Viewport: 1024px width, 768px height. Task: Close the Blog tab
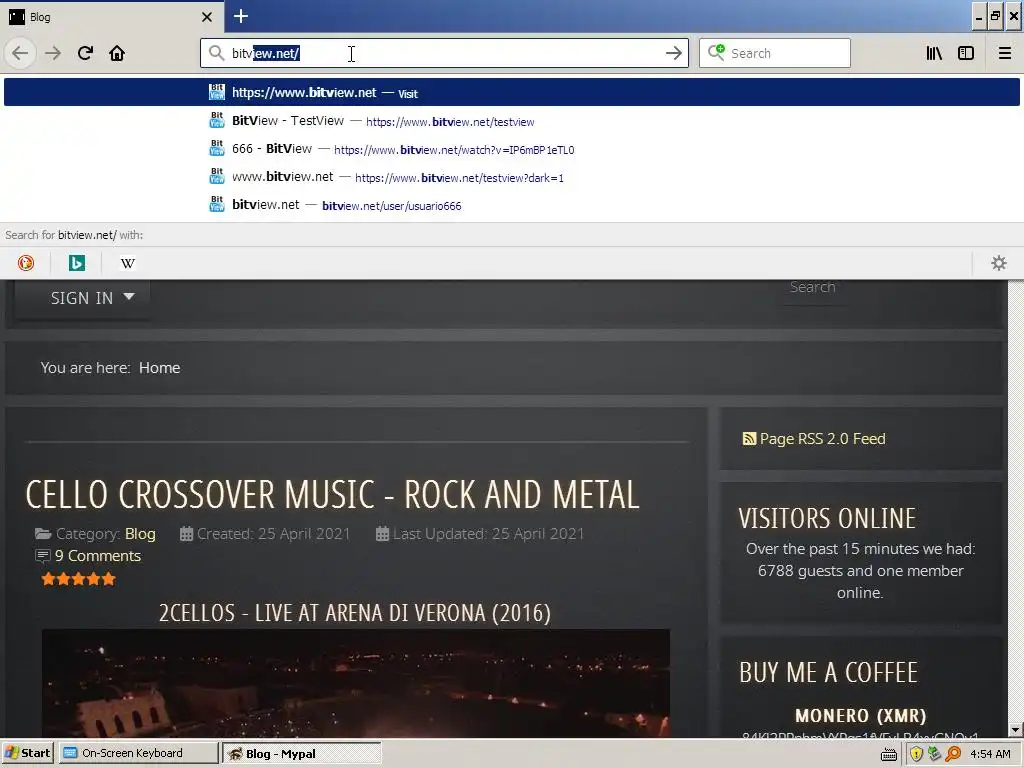click(207, 17)
